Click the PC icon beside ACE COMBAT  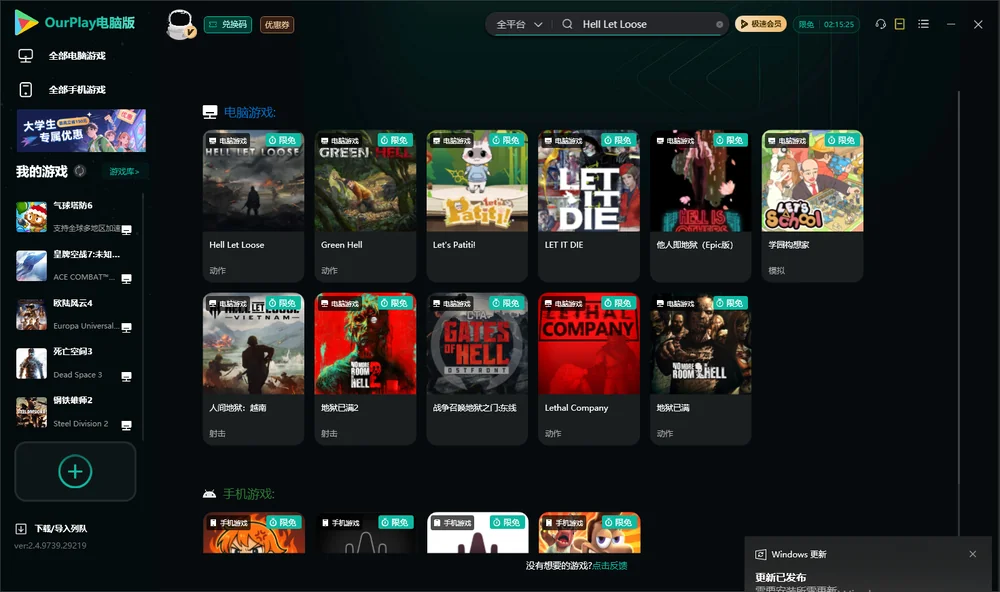pos(126,279)
